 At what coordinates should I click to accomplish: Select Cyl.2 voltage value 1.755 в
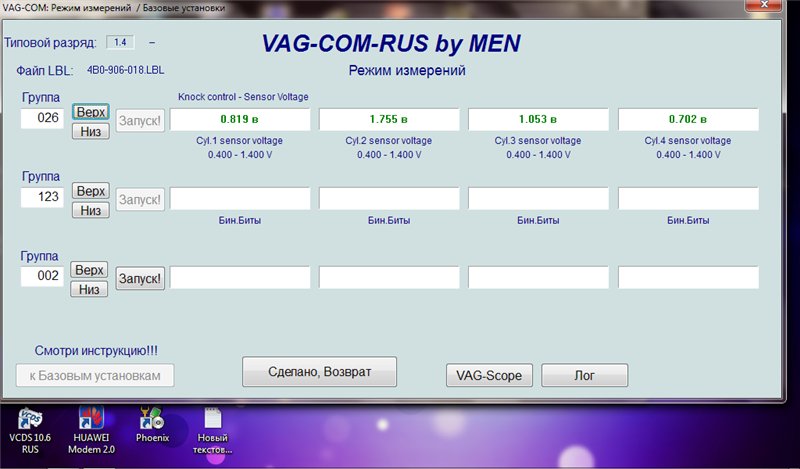click(389, 119)
